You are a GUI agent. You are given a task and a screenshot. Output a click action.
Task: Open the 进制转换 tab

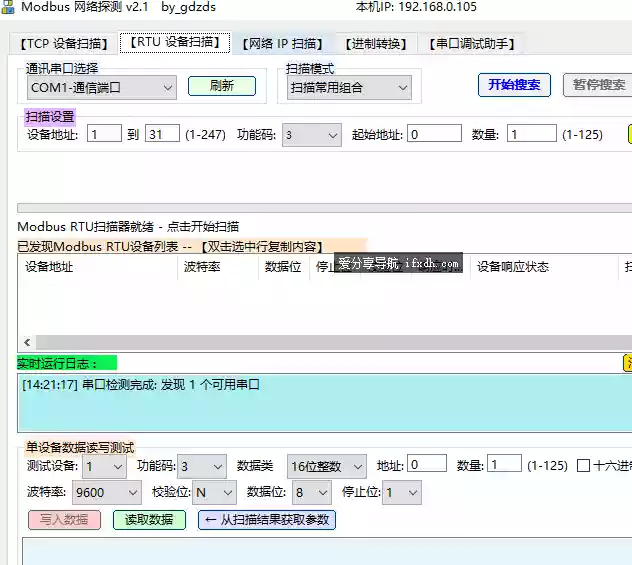(376, 44)
